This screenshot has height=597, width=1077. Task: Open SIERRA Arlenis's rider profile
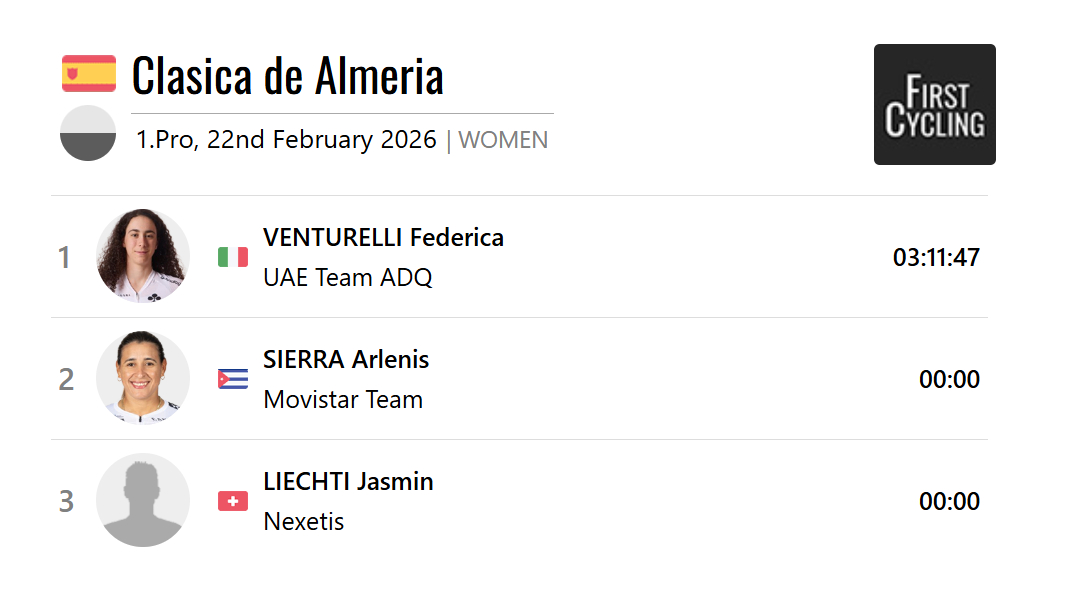click(x=346, y=359)
